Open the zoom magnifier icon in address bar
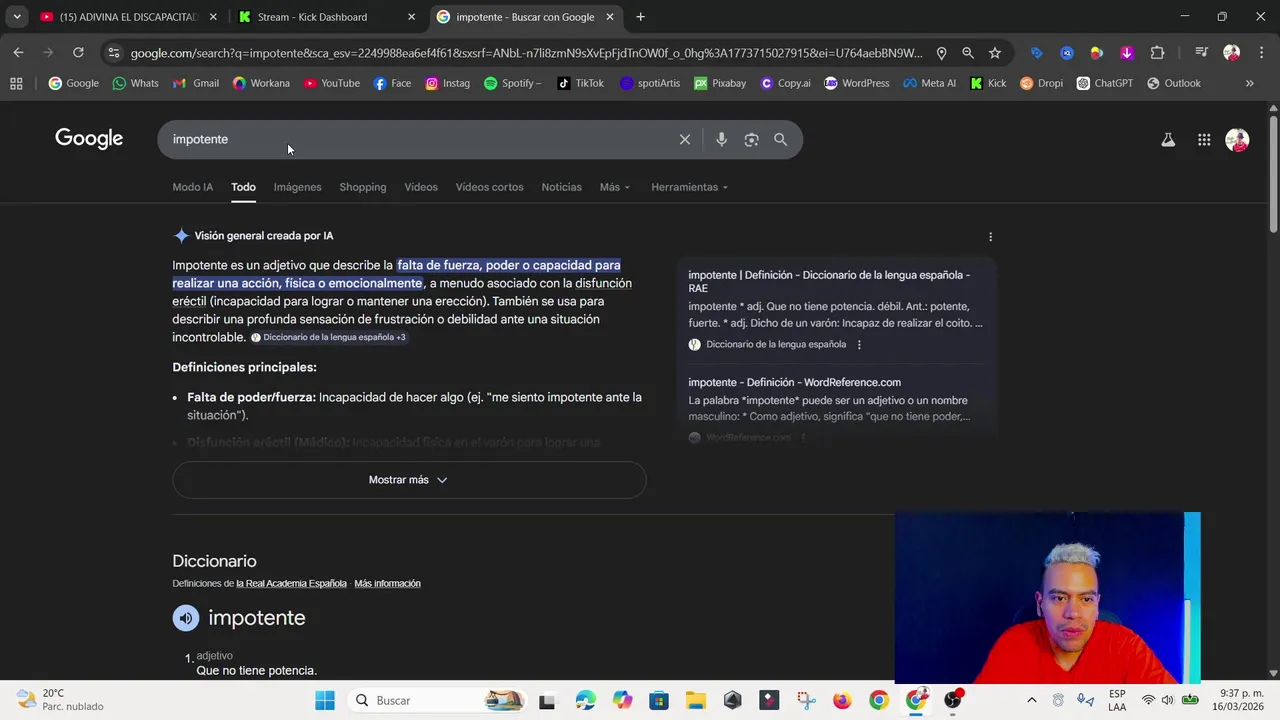This screenshot has height=720, width=1280. [968, 53]
